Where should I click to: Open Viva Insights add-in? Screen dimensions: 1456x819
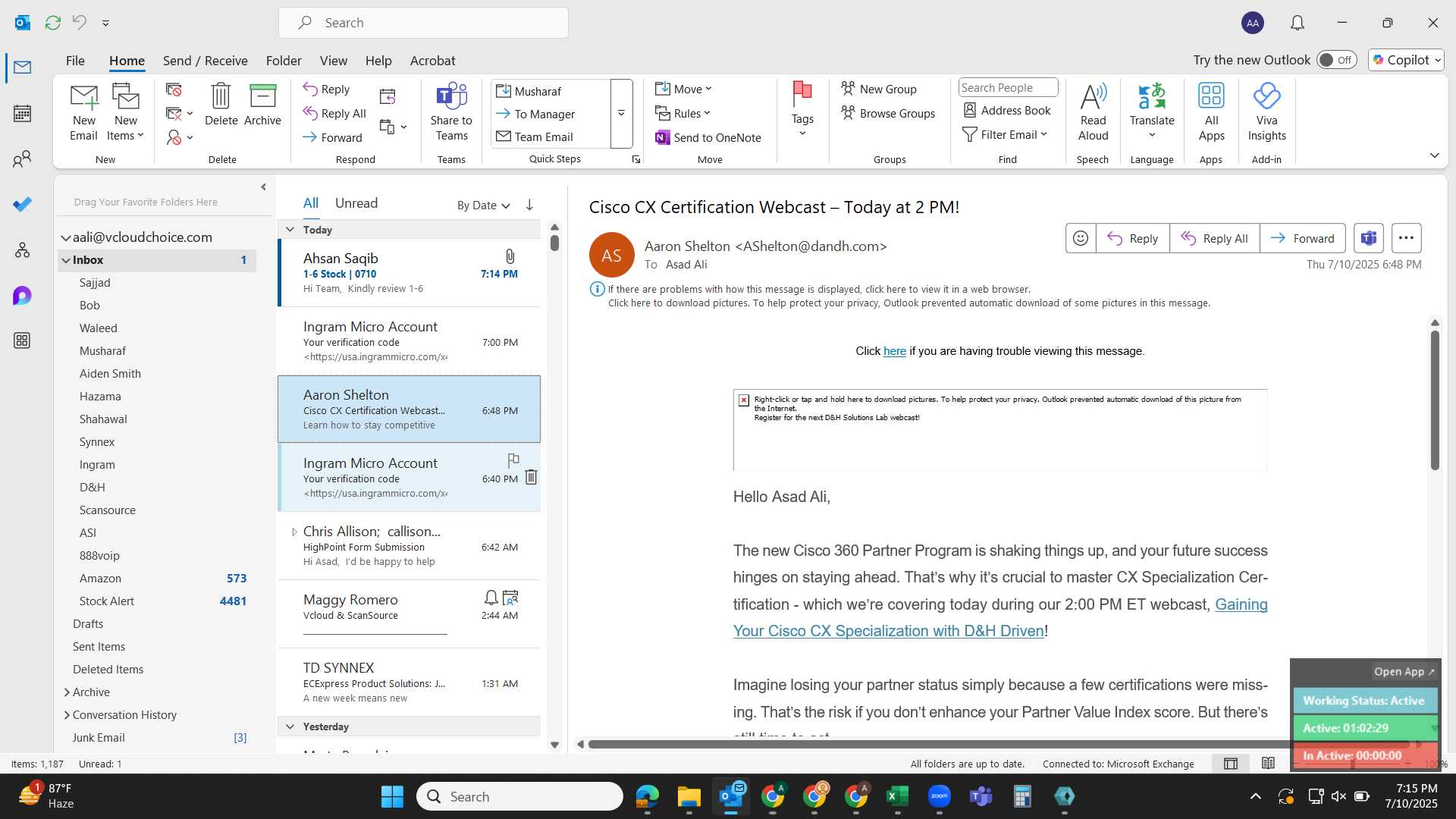tap(1266, 112)
